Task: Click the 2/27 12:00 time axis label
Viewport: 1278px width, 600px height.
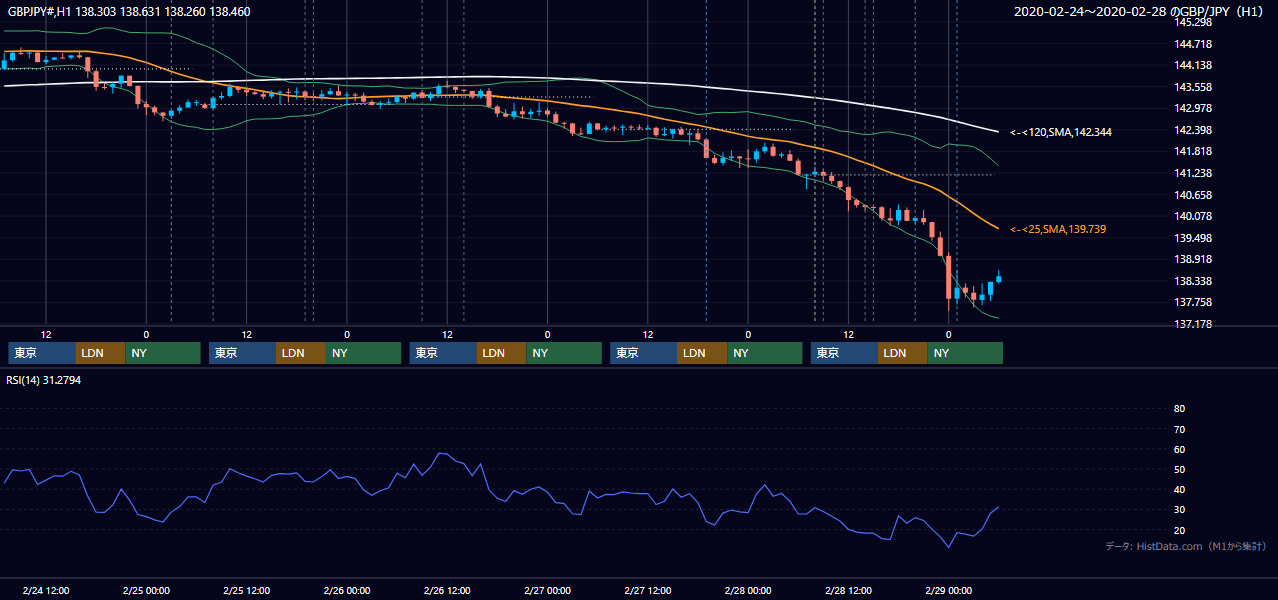Action: (x=648, y=590)
